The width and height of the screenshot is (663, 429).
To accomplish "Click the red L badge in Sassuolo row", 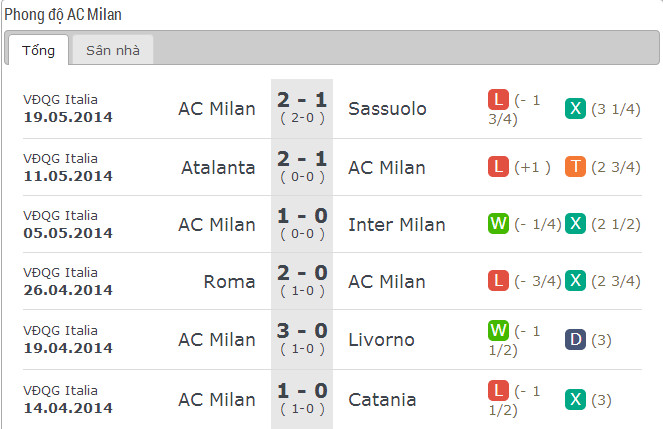I will pos(498,99).
